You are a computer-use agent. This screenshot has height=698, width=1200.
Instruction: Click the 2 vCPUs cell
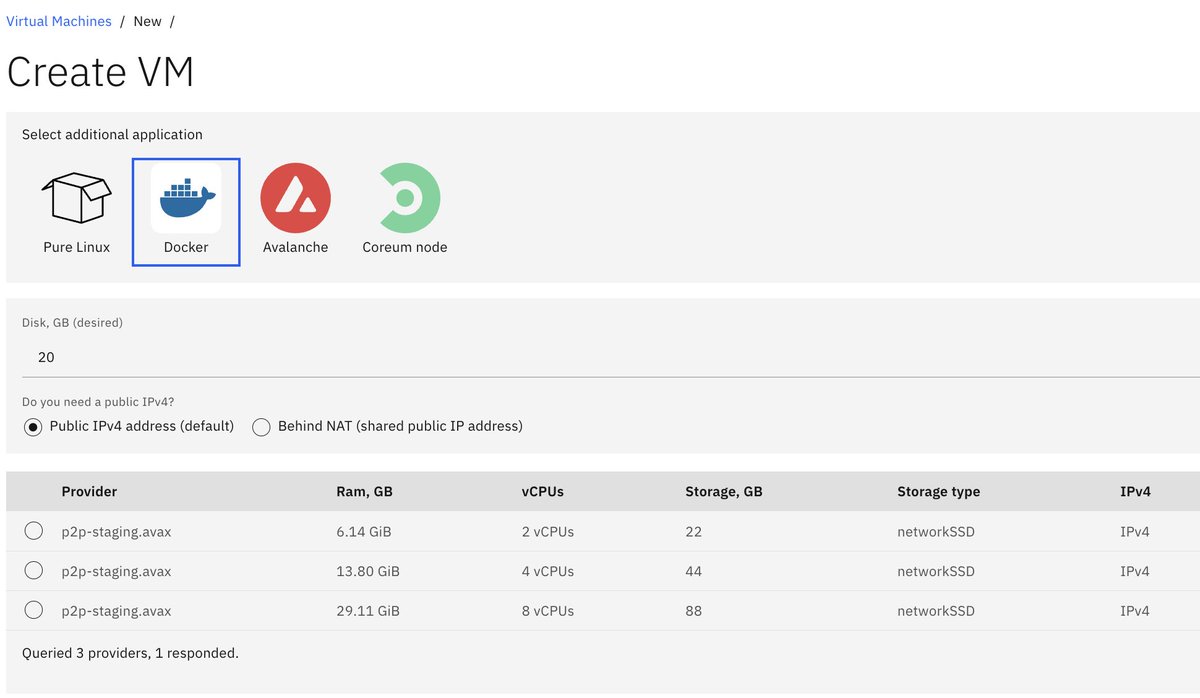click(548, 532)
